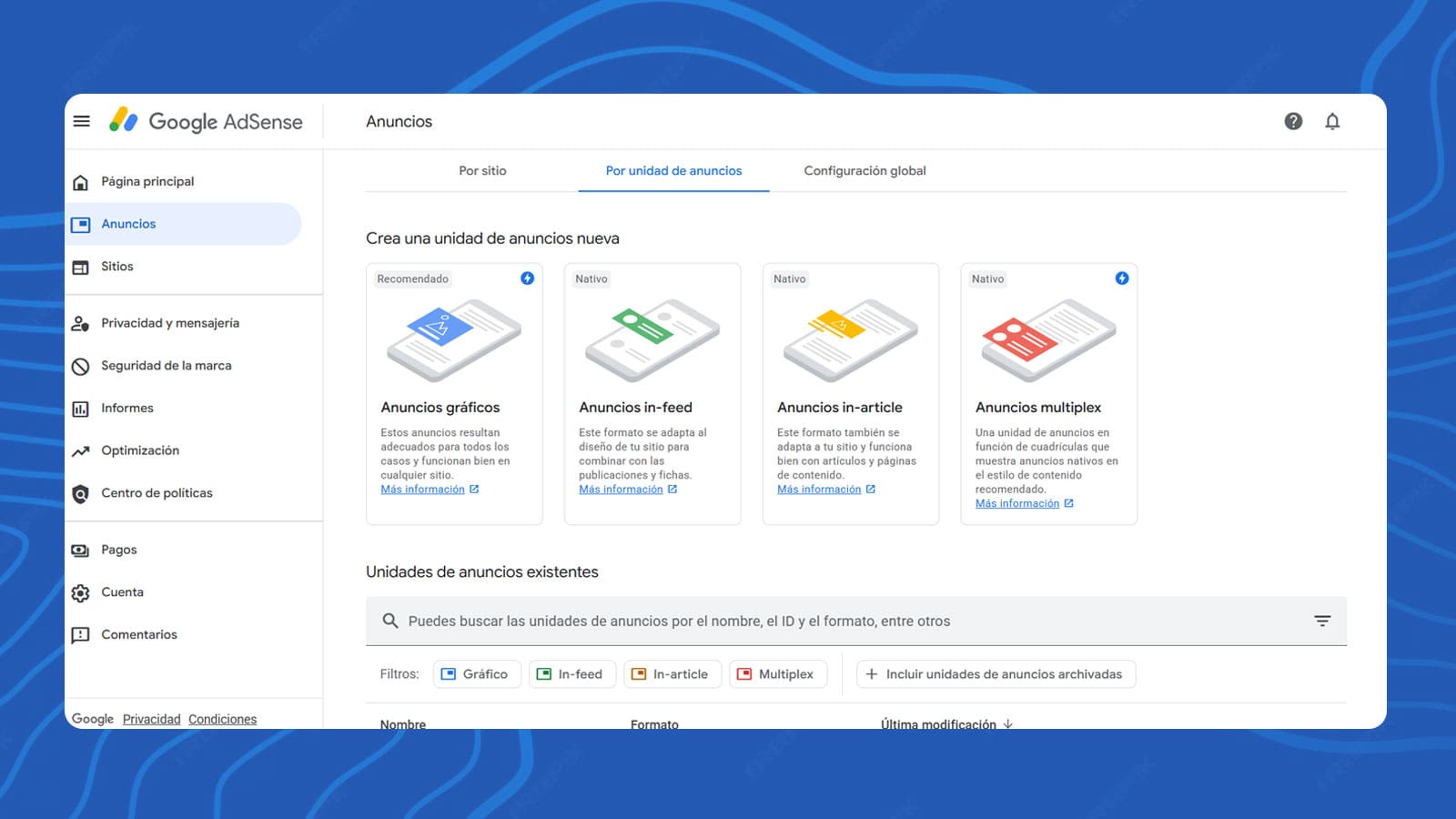Open the results filter next to search

[1322, 621]
